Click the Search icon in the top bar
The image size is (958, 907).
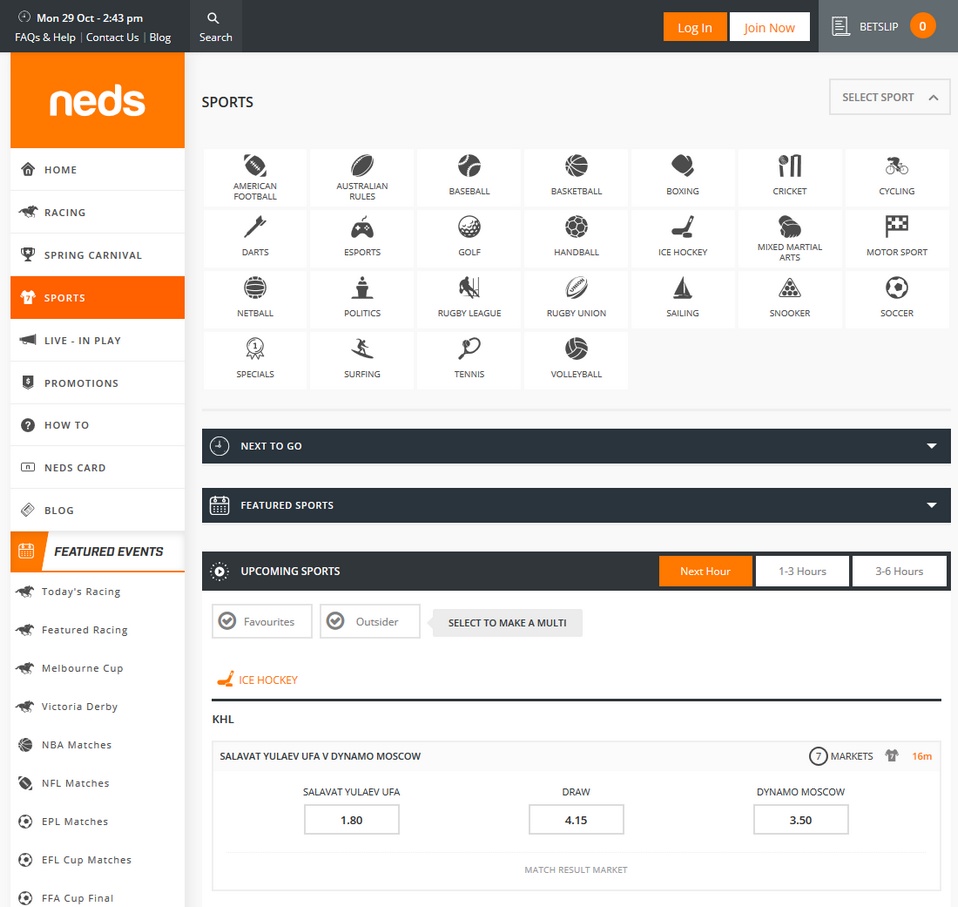tap(214, 18)
